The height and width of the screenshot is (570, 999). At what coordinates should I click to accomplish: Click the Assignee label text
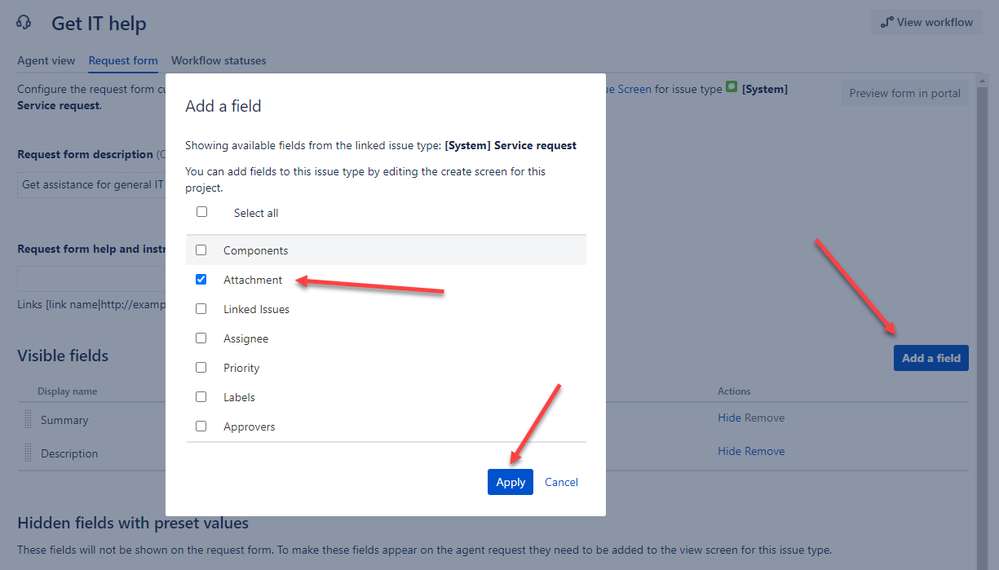click(x=246, y=338)
